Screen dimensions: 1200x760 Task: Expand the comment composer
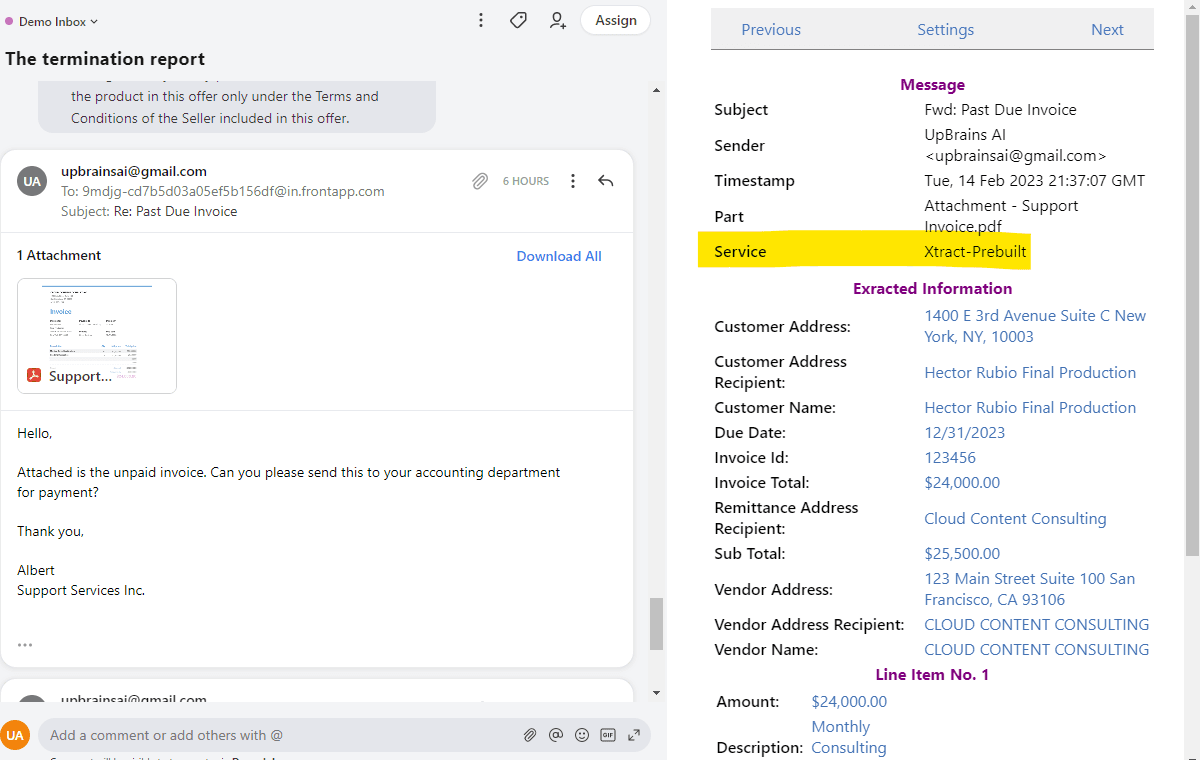pos(633,735)
